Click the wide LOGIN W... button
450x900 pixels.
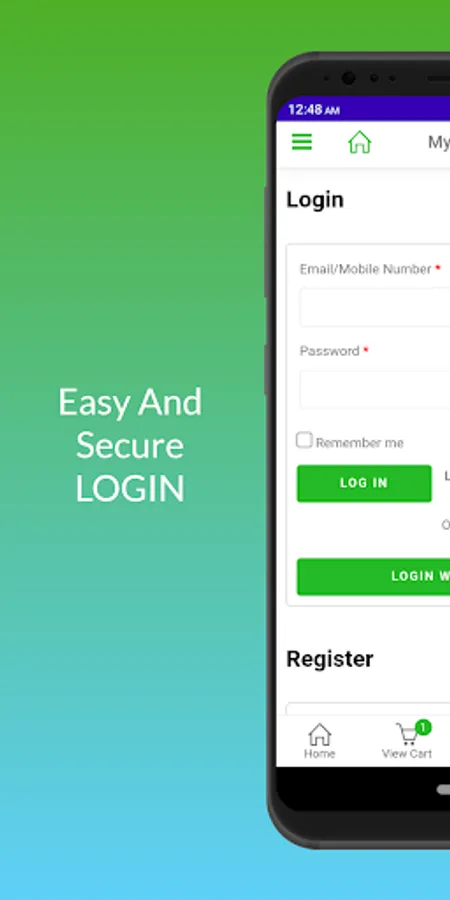click(373, 576)
